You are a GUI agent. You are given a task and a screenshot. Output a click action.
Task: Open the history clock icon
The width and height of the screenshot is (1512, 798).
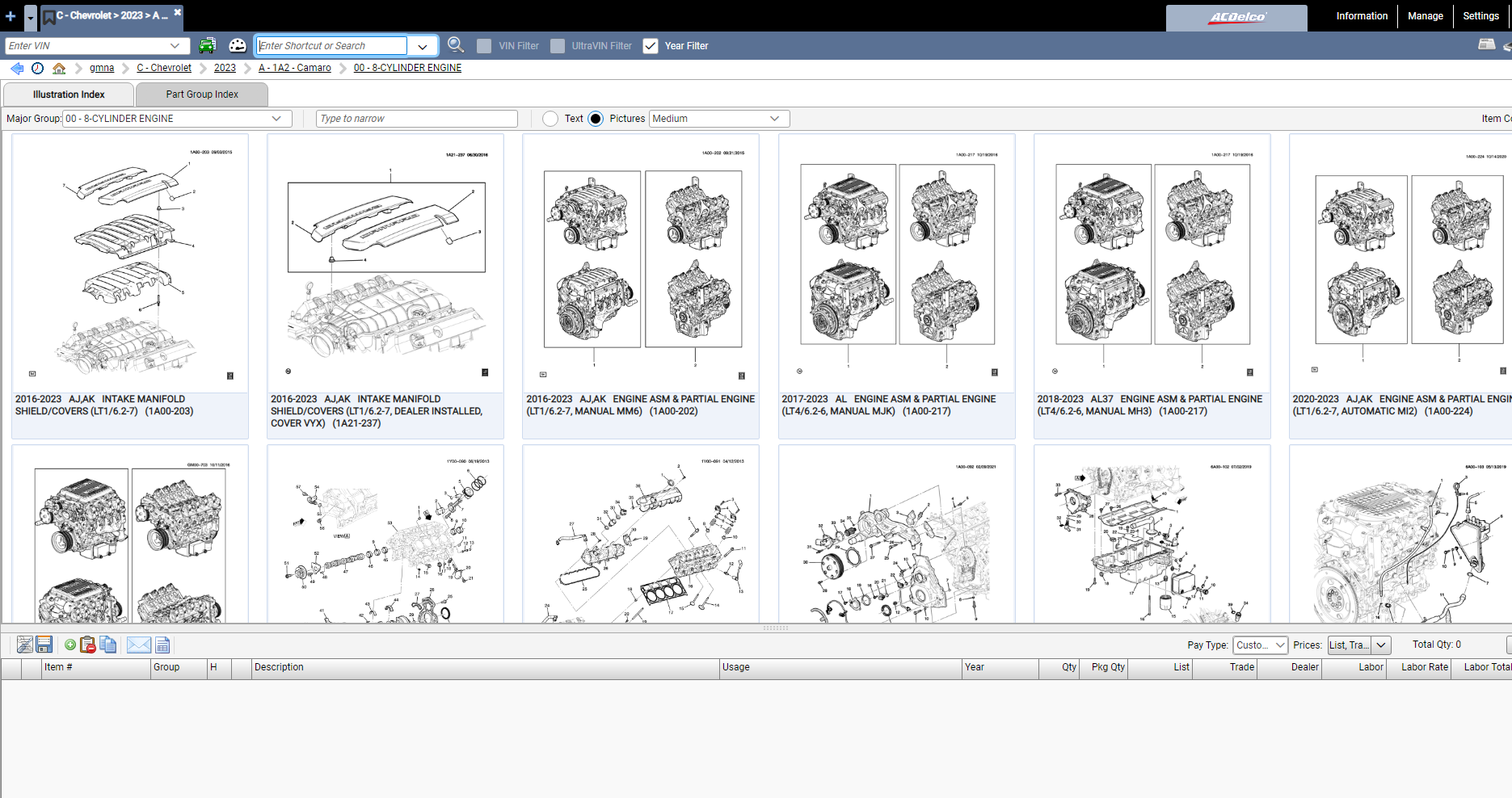(37, 69)
